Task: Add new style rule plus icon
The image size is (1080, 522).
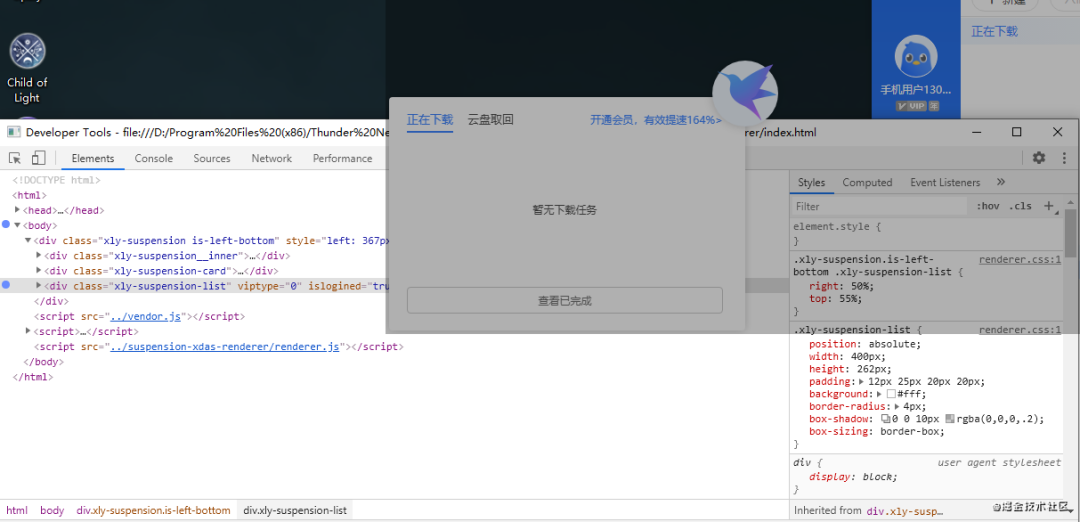Action: (x=1049, y=206)
